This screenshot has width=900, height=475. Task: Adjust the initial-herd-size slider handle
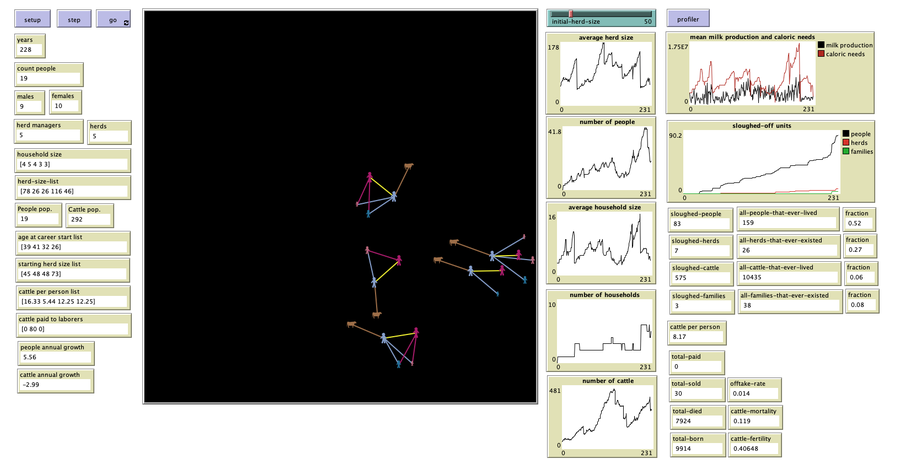pos(571,13)
